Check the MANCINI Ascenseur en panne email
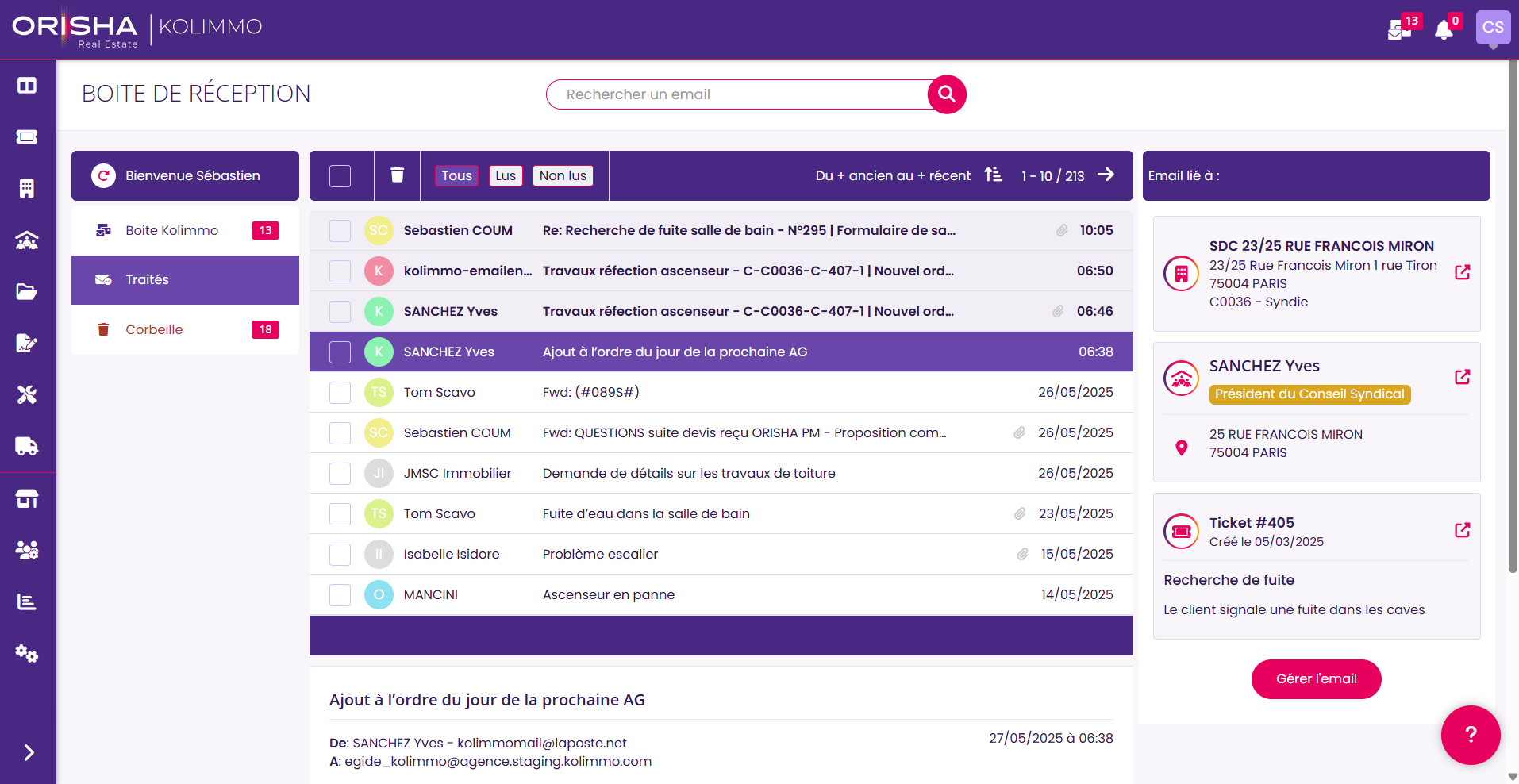The image size is (1519, 784). point(340,595)
